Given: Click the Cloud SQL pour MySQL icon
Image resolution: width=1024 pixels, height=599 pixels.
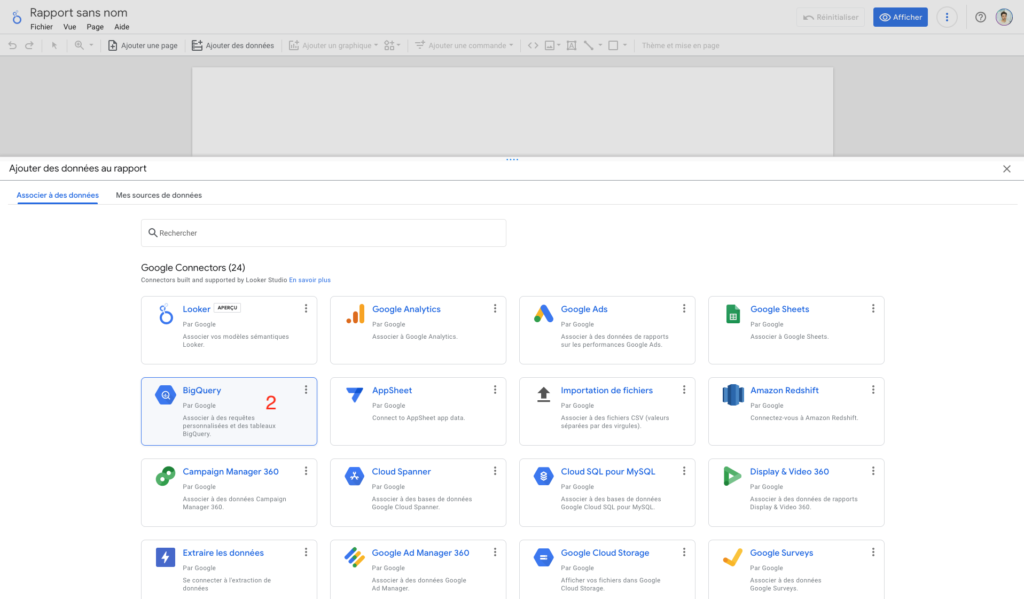Looking at the screenshot, I should (x=543, y=476).
